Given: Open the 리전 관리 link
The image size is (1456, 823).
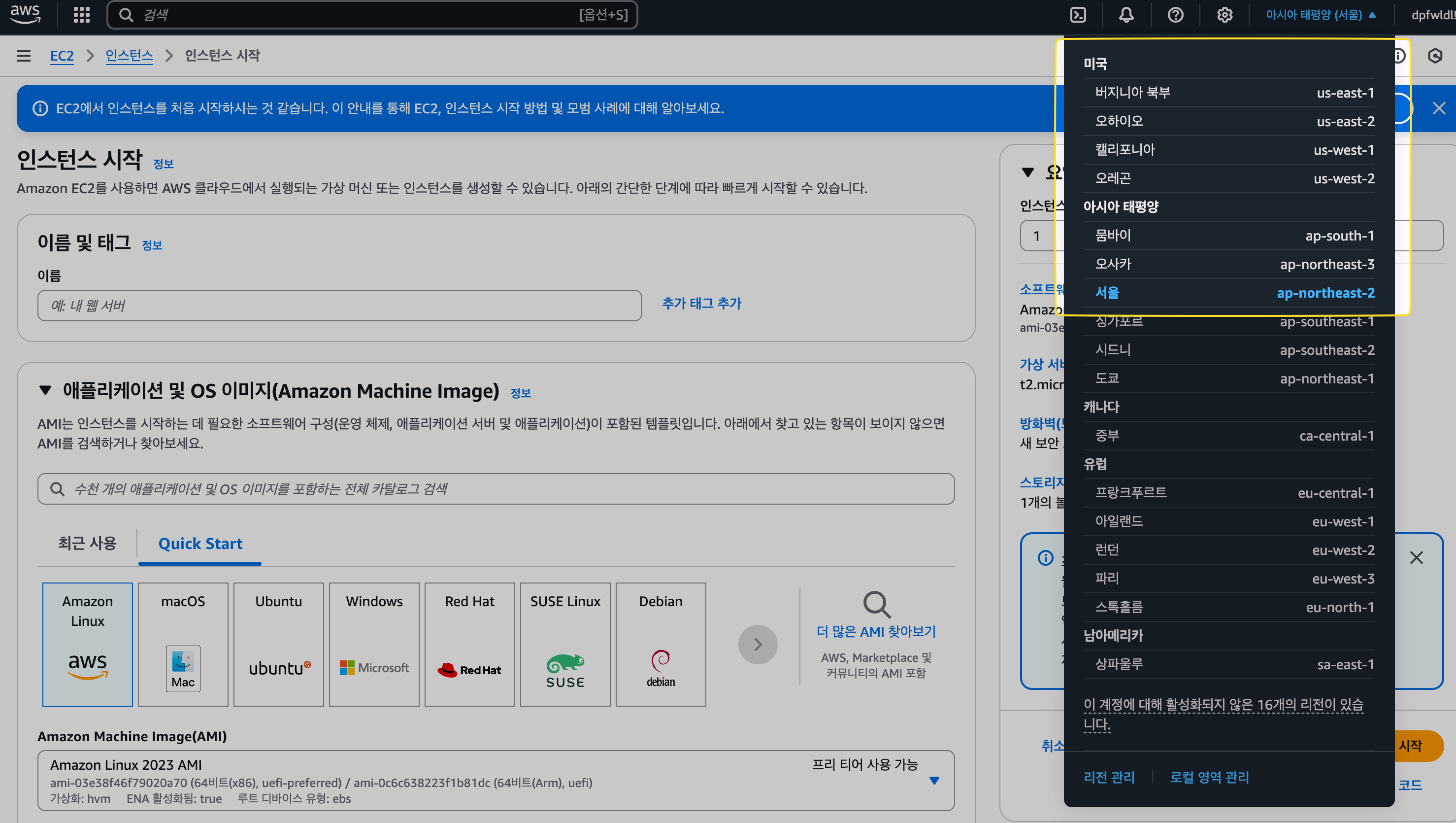Looking at the screenshot, I should tap(1109, 777).
